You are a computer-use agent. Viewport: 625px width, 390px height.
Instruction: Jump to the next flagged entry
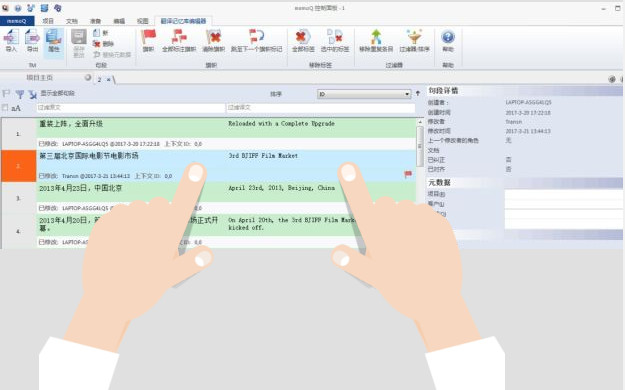[256, 41]
